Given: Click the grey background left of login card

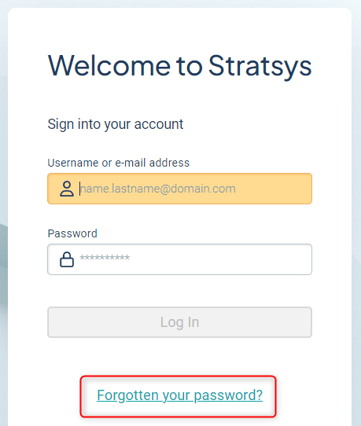Looking at the screenshot, I should (3, 233).
